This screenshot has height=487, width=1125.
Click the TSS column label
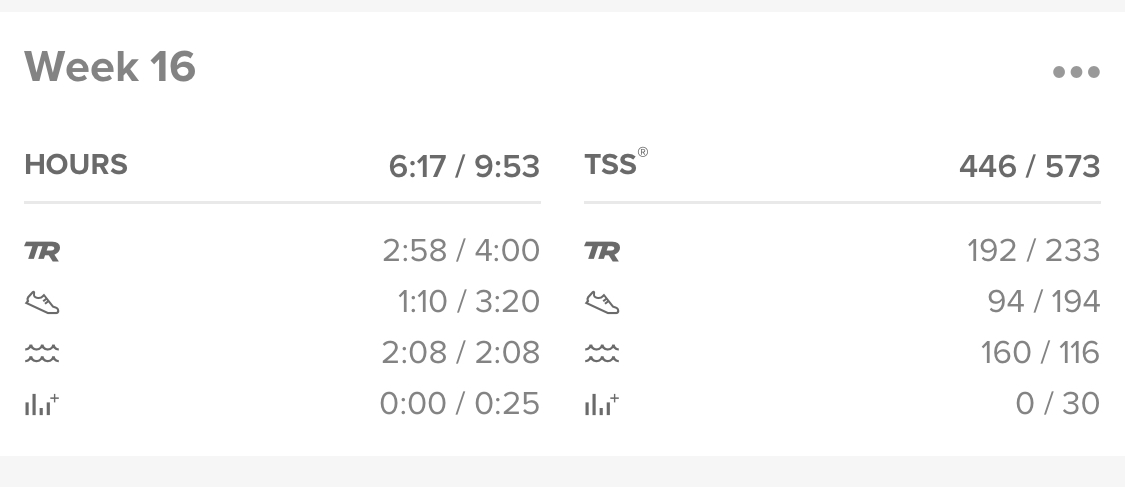pos(616,164)
